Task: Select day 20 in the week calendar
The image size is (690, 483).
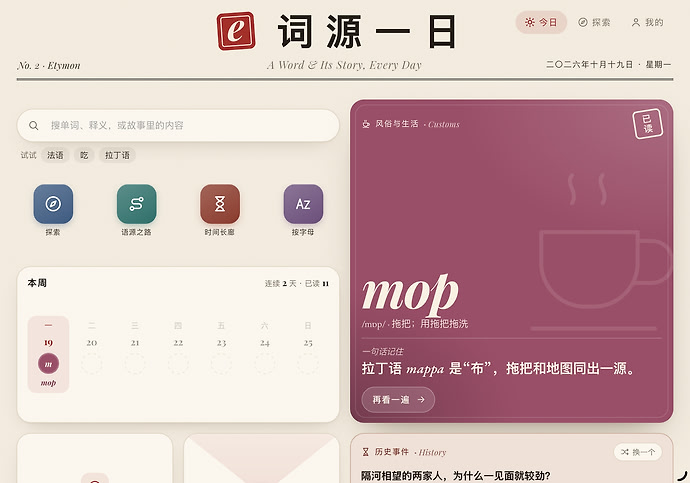Action: [92, 348]
